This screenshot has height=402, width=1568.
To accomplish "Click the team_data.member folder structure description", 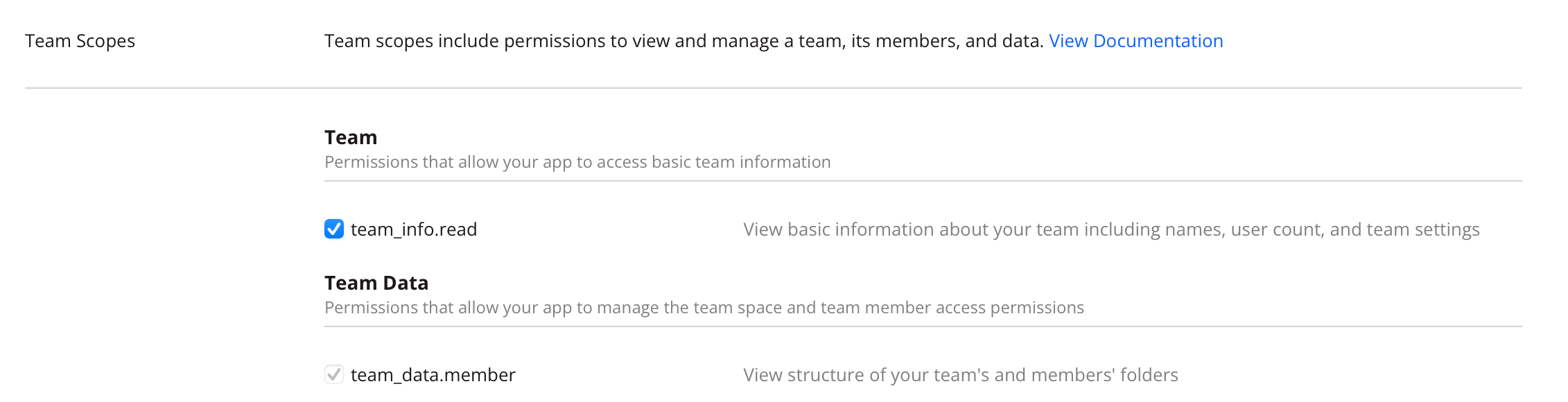I will click(x=960, y=375).
